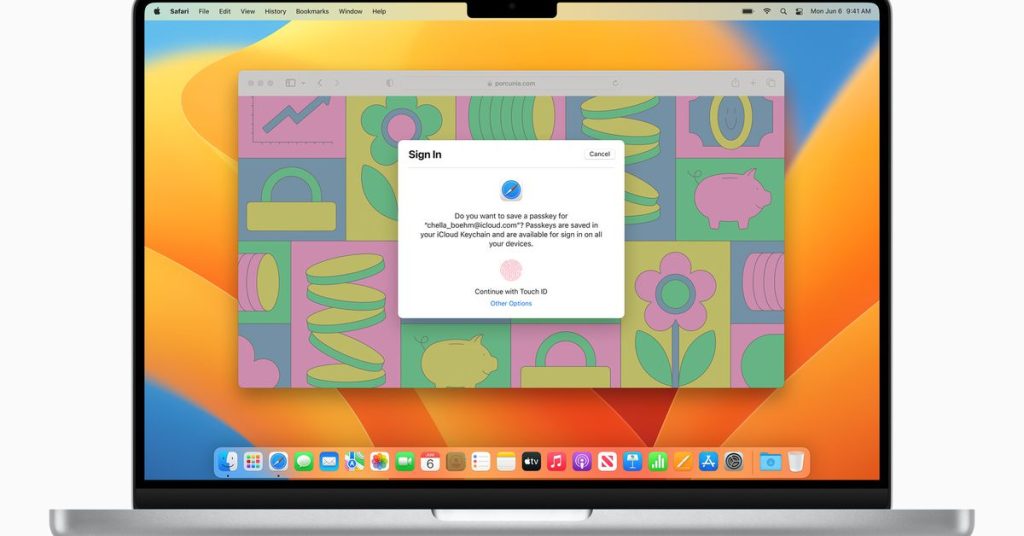Image resolution: width=1024 pixels, height=536 pixels.
Task: Open the tab overview icon in Safari
Action: [x=771, y=83]
